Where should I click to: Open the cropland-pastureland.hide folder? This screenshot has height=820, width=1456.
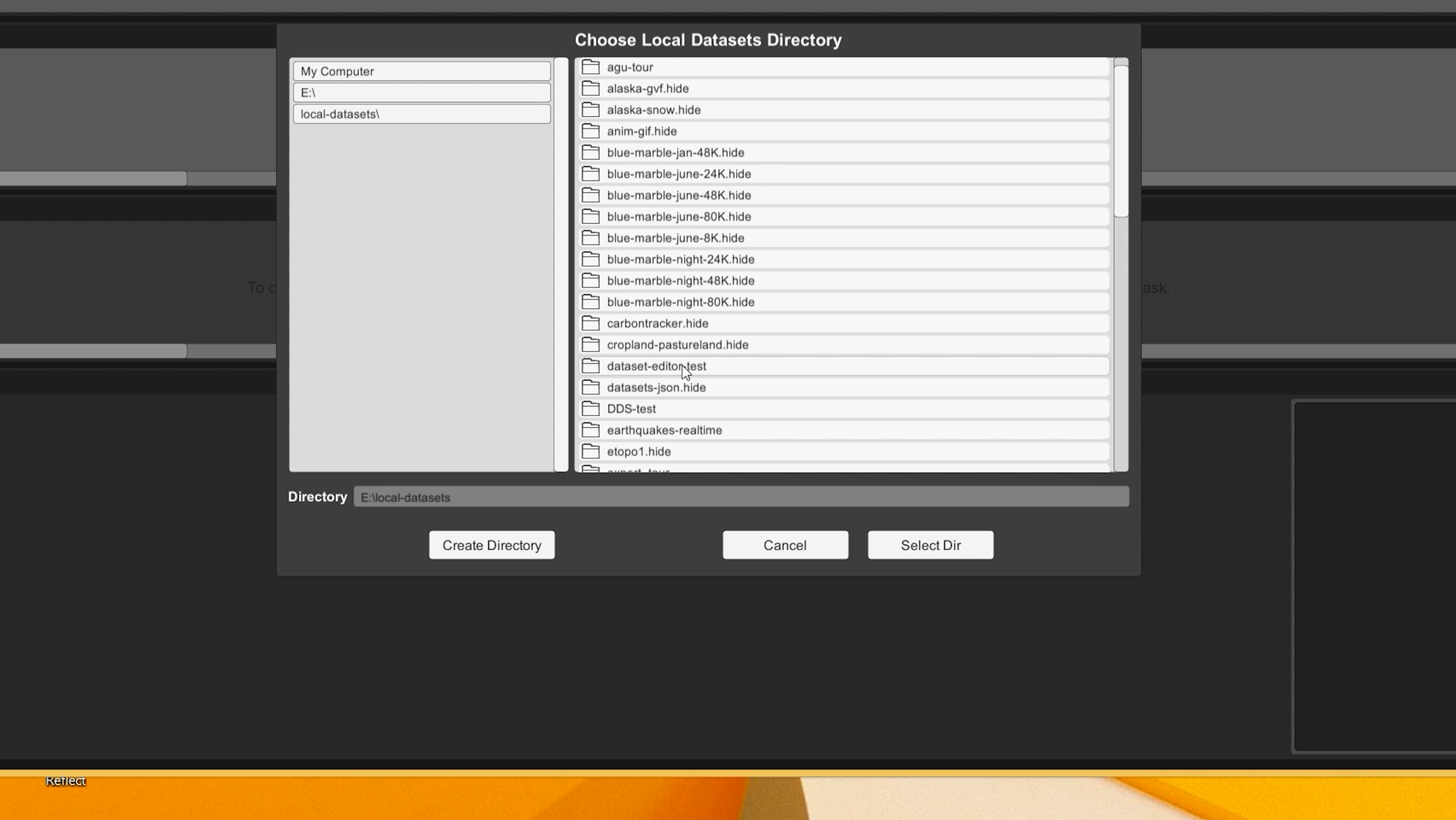pyautogui.click(x=677, y=345)
